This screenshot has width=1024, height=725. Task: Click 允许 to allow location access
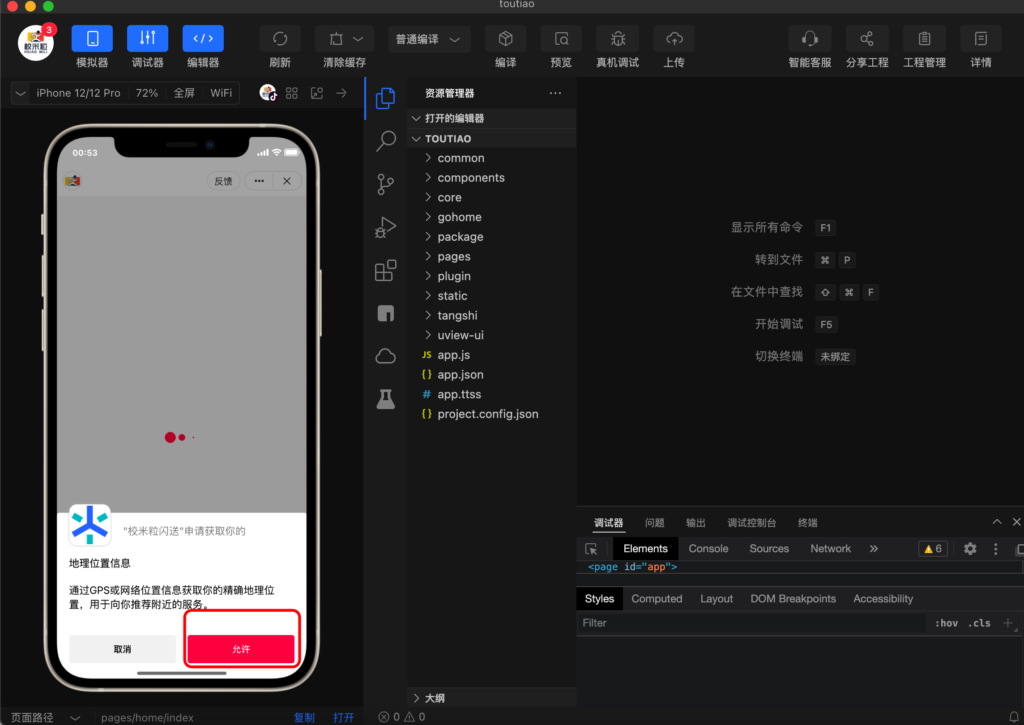tap(241, 648)
